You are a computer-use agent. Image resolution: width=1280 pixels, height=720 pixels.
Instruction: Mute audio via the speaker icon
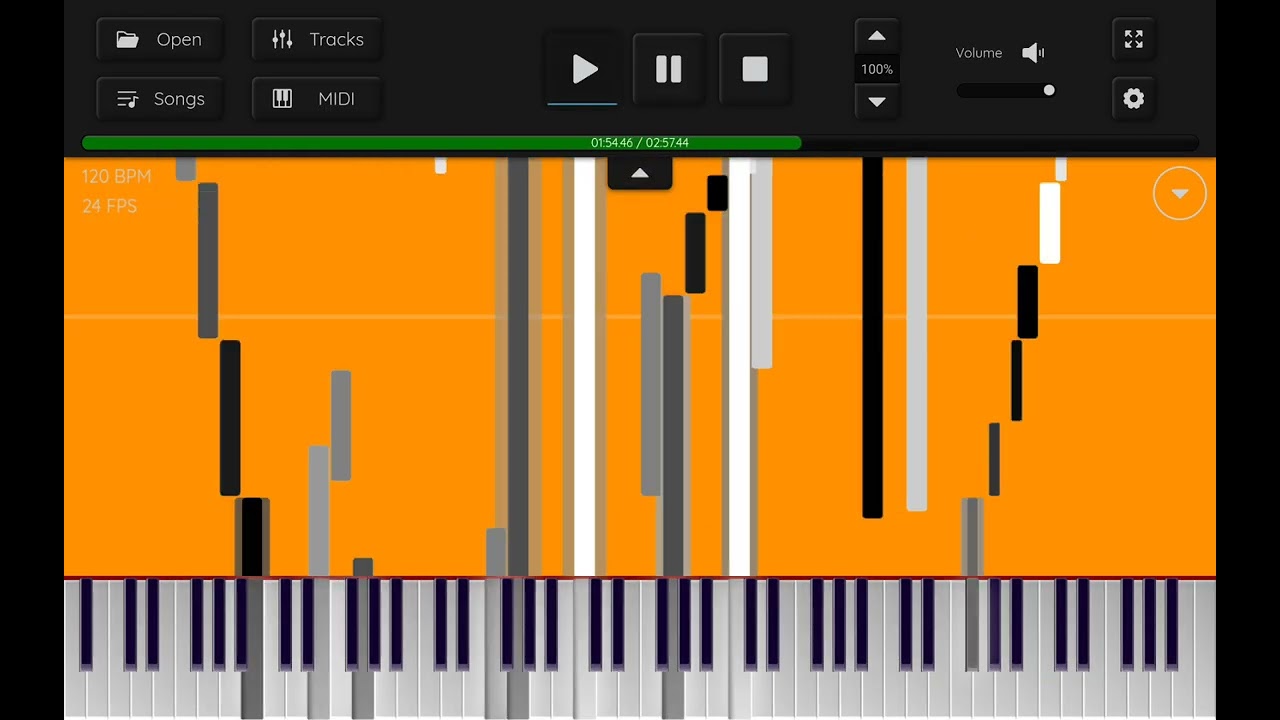(x=1033, y=53)
